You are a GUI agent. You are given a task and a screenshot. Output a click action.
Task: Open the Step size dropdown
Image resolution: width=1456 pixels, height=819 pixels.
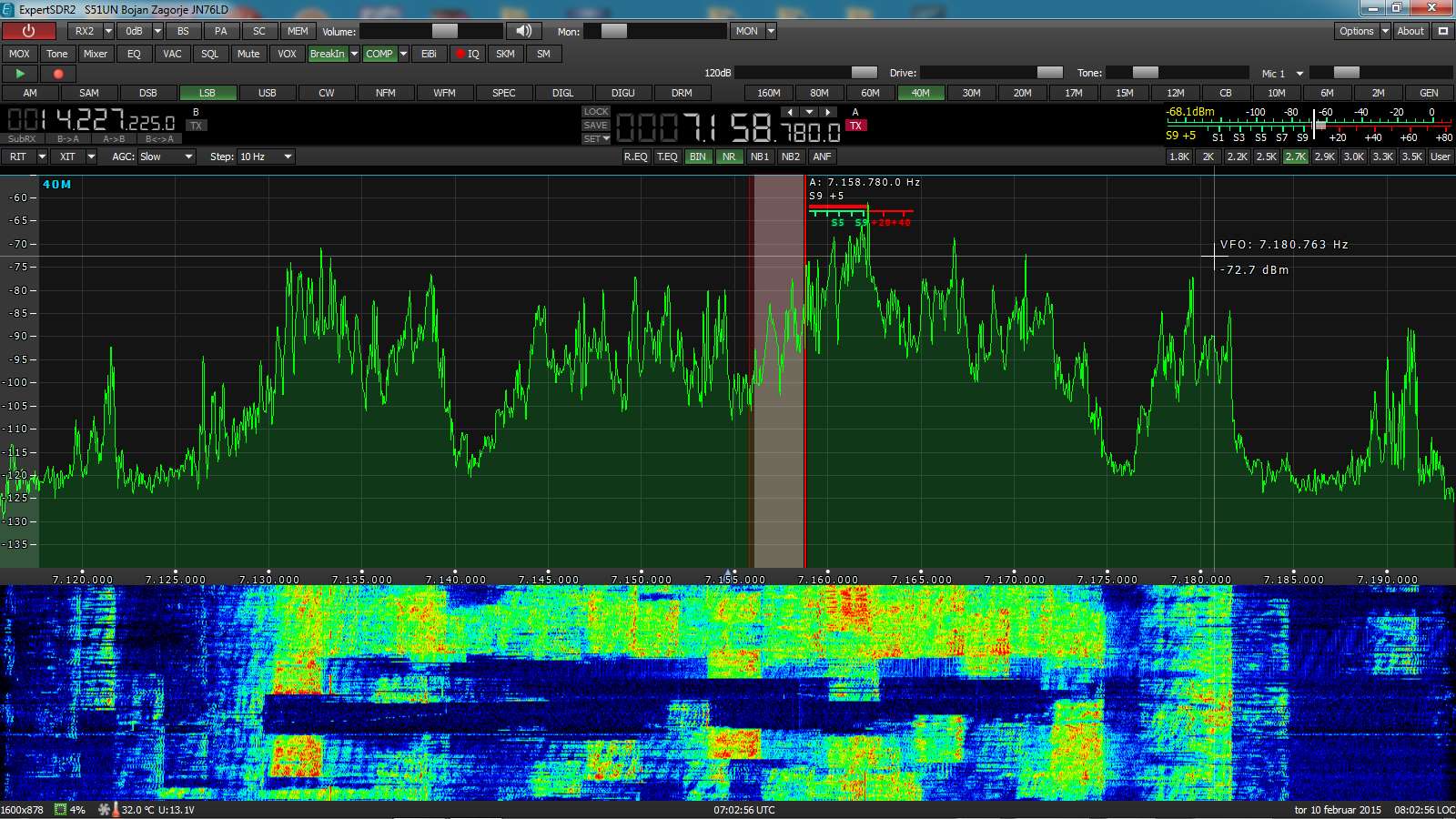click(266, 157)
